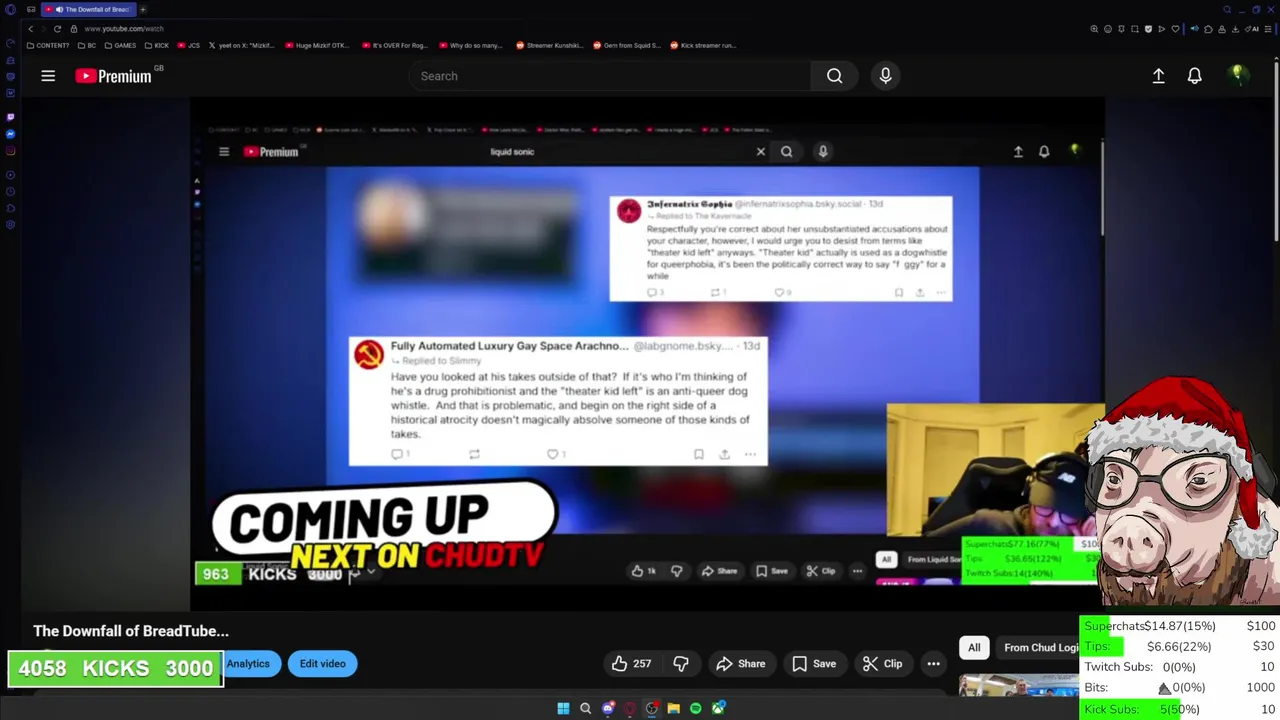Open the send flow arrow icon
The image size is (1280, 720).
point(1162,29)
